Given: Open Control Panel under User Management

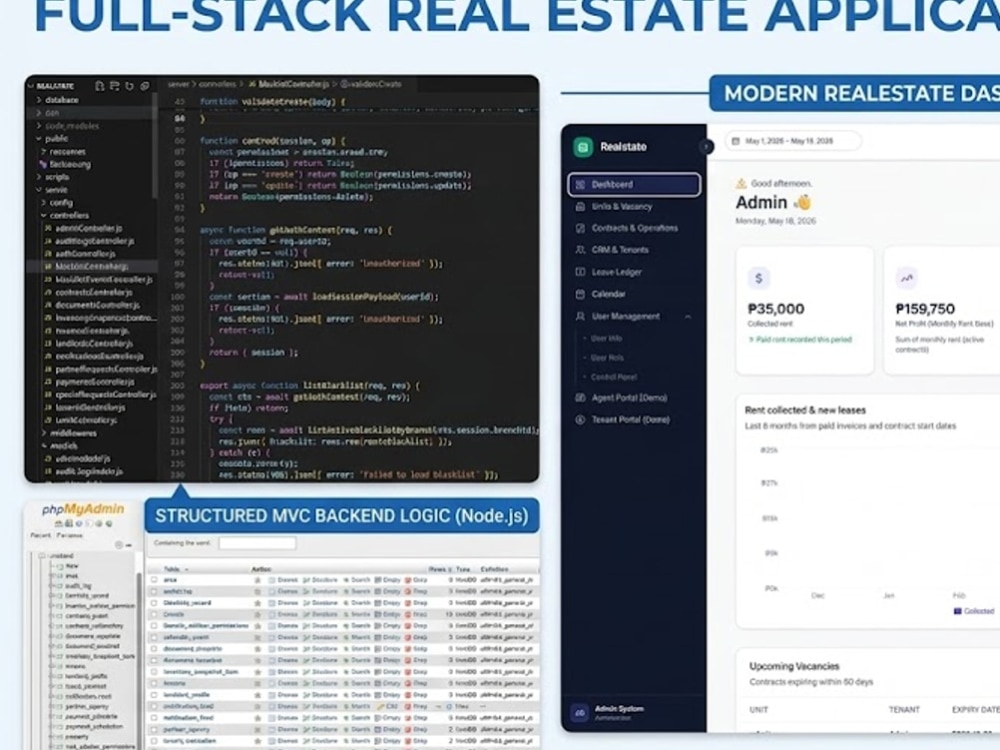Looking at the screenshot, I should pyautogui.click(x=614, y=377).
